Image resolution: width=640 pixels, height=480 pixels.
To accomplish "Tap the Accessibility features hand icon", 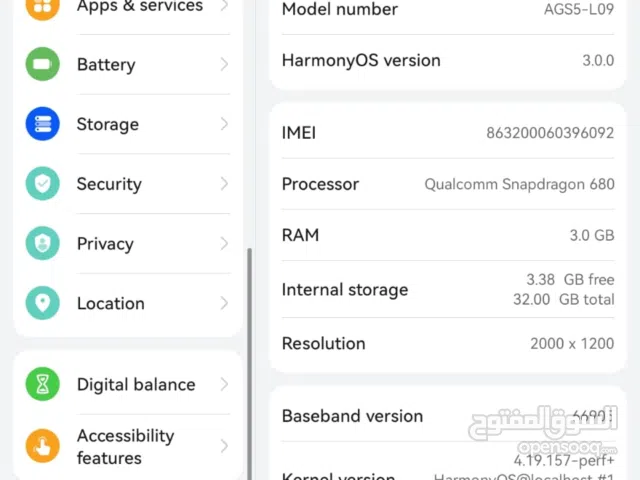I will click(42, 446).
